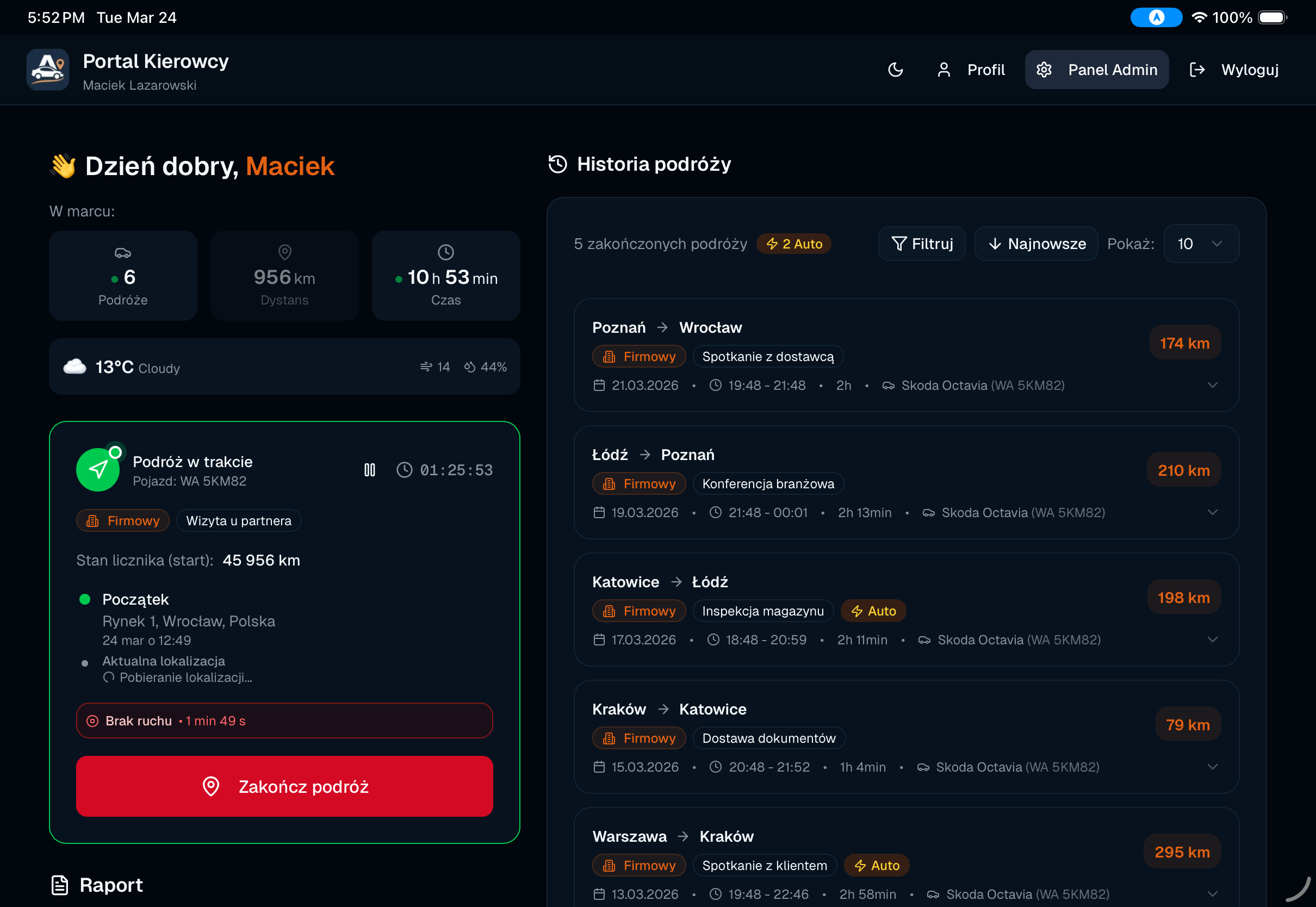This screenshot has width=1316, height=907.
Task: Toggle Najnowsze sort order
Action: pyautogui.click(x=1036, y=243)
